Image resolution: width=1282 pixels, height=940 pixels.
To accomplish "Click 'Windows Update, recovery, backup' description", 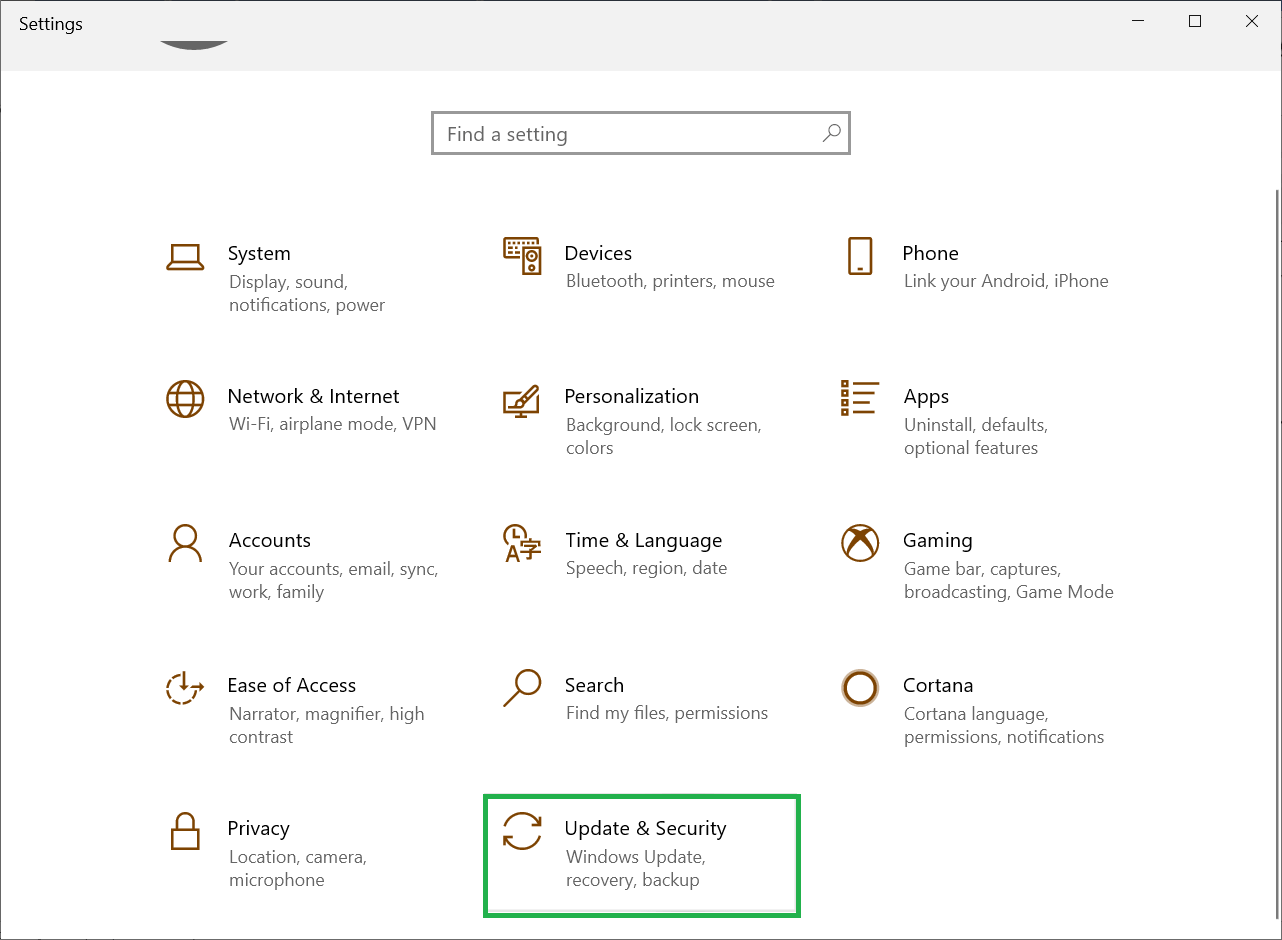I will point(636,869).
